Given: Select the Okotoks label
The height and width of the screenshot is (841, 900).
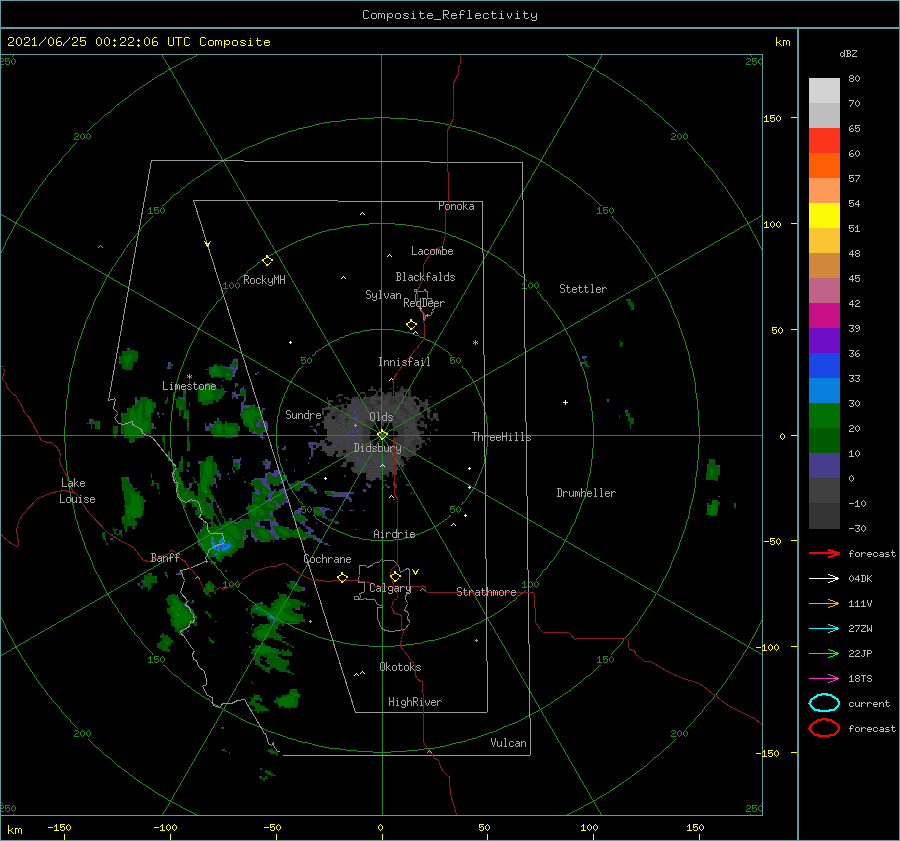Looking at the screenshot, I should pyautogui.click(x=400, y=667).
